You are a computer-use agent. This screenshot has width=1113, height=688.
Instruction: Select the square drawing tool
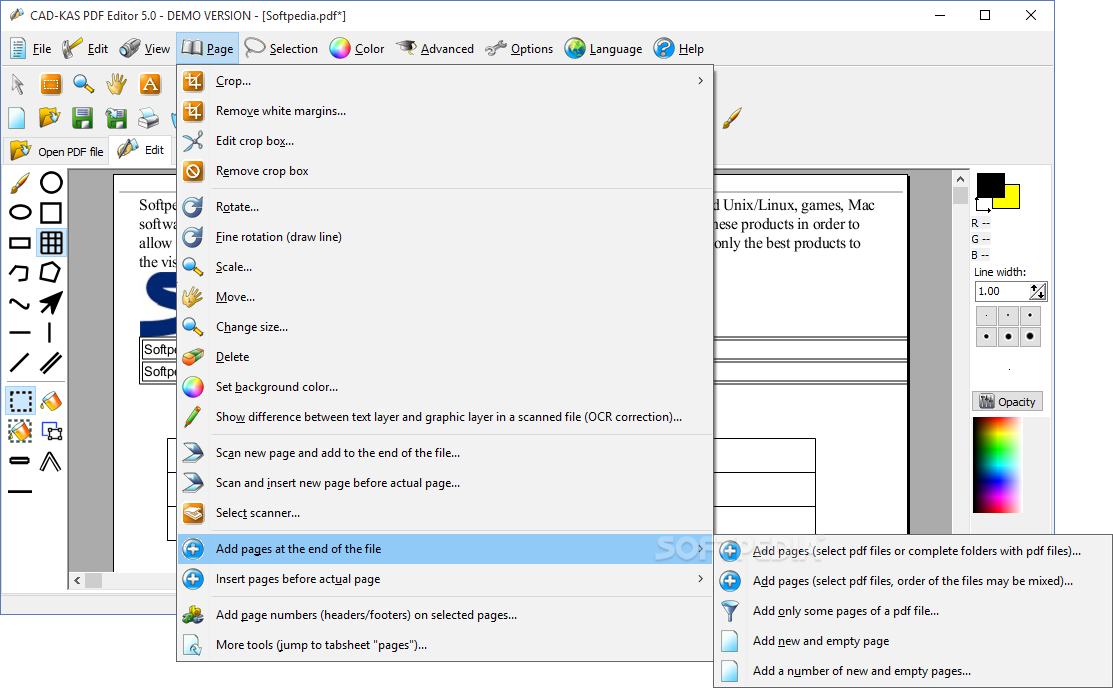pyautogui.click(x=51, y=212)
